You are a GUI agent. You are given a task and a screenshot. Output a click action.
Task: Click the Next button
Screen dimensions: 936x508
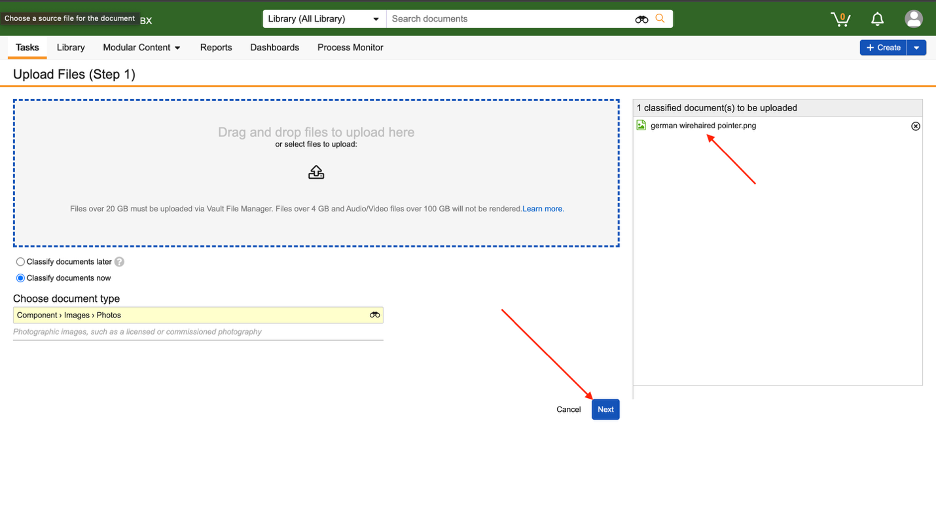(x=605, y=410)
